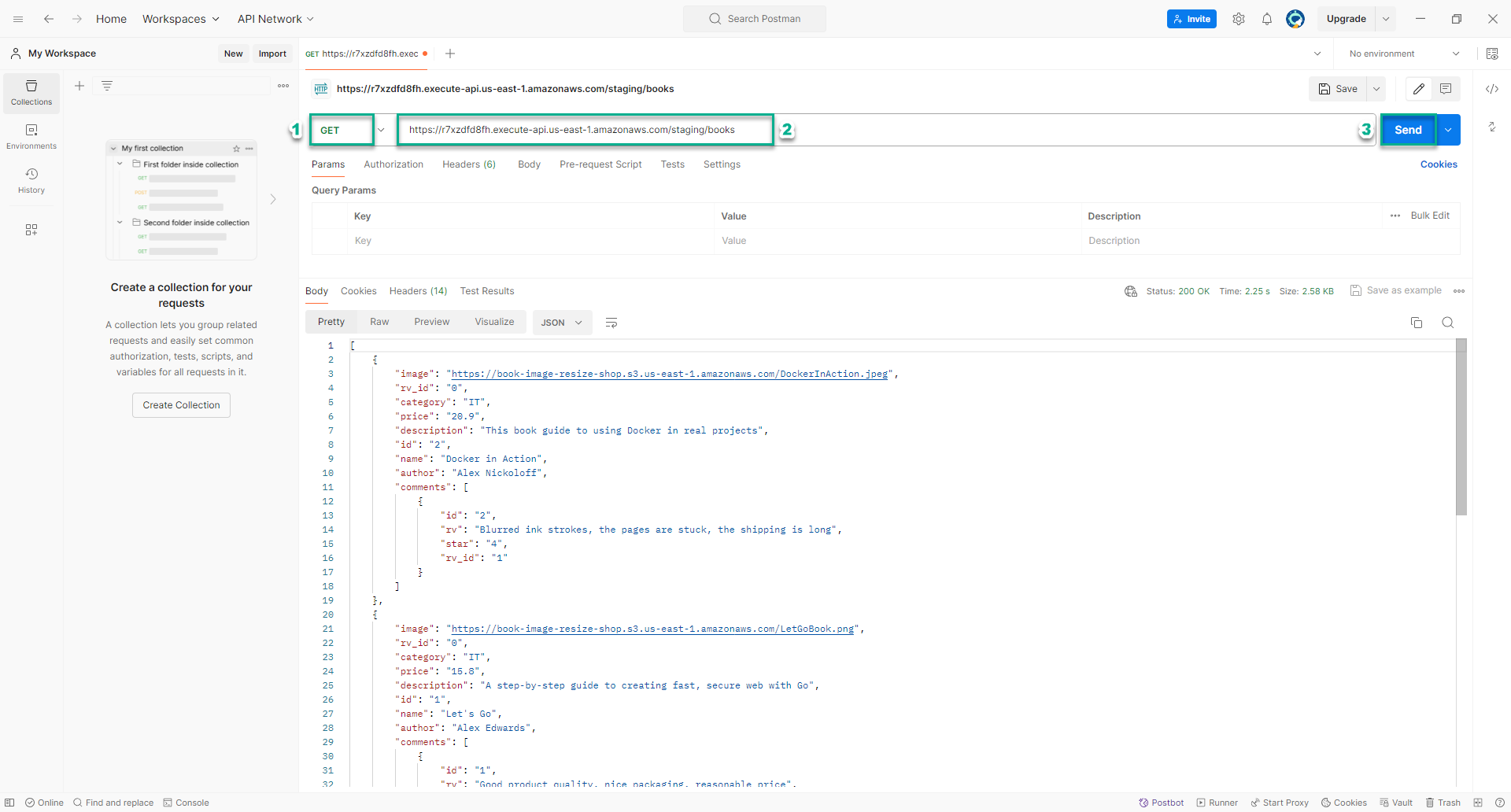Open the comments icon
The image size is (1511, 812).
point(1446,89)
